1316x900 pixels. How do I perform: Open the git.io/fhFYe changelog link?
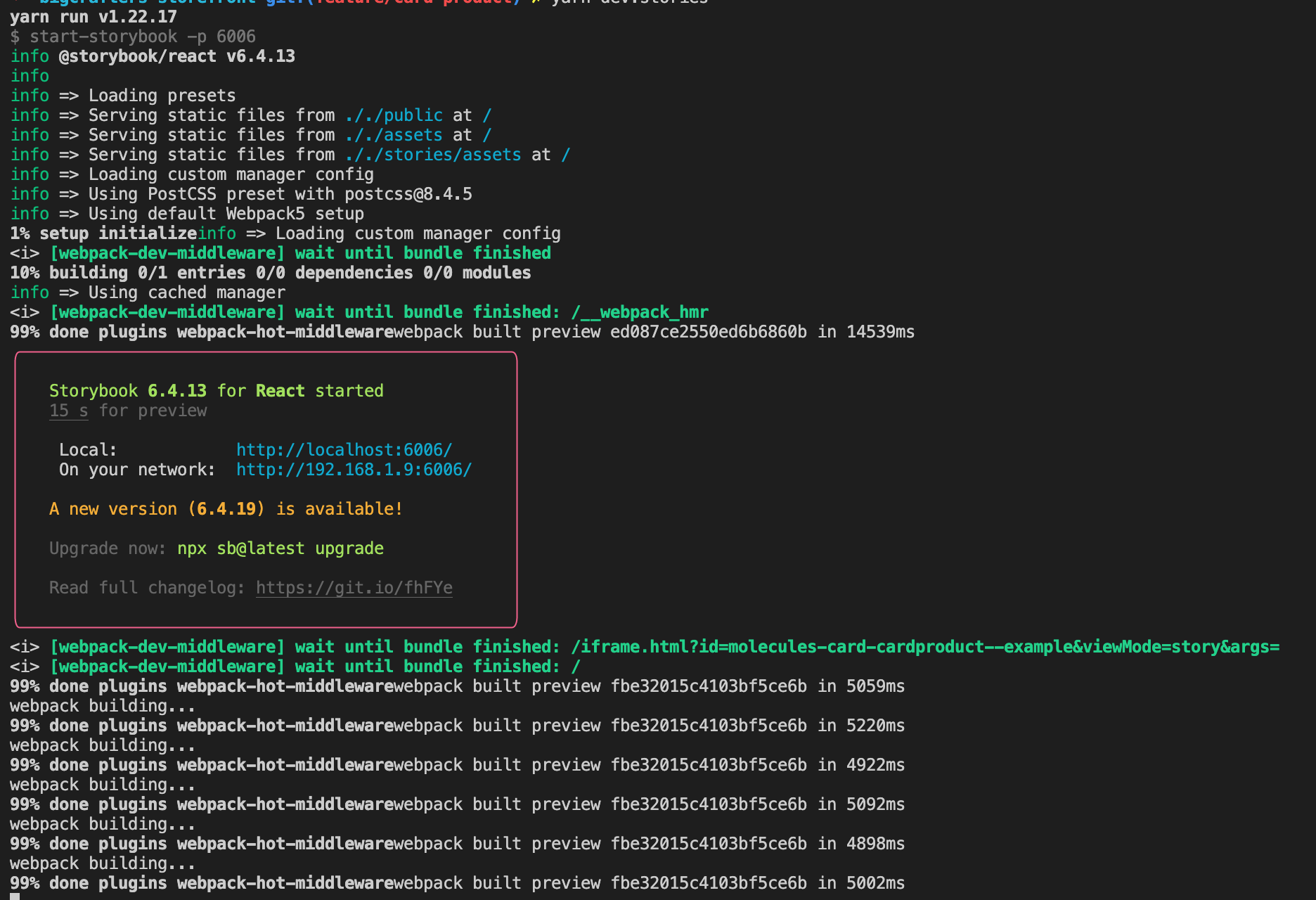354,588
